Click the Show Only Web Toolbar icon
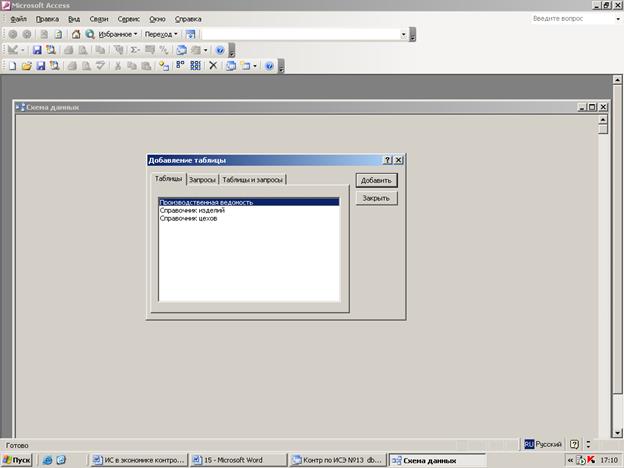 tap(191, 34)
